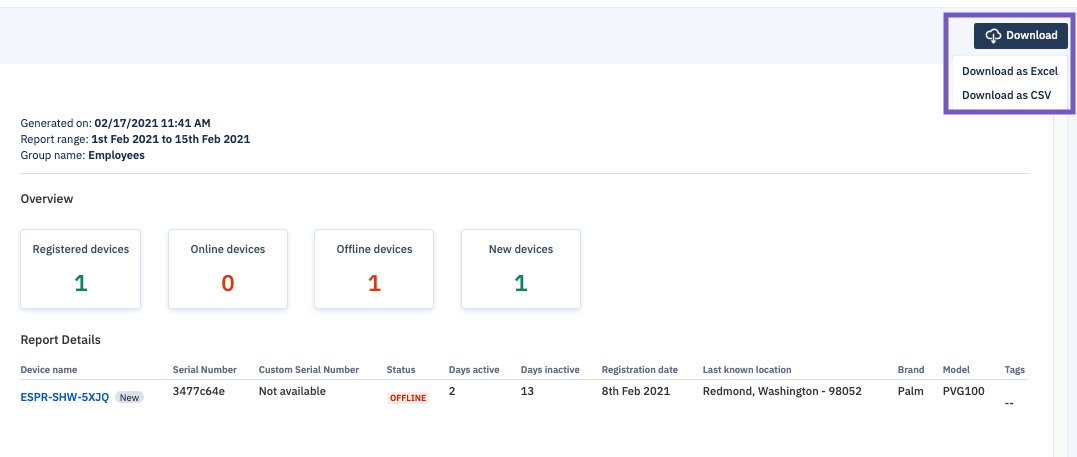Click the OFFLINE status badge
This screenshot has width=1077, height=457.
coord(408,398)
